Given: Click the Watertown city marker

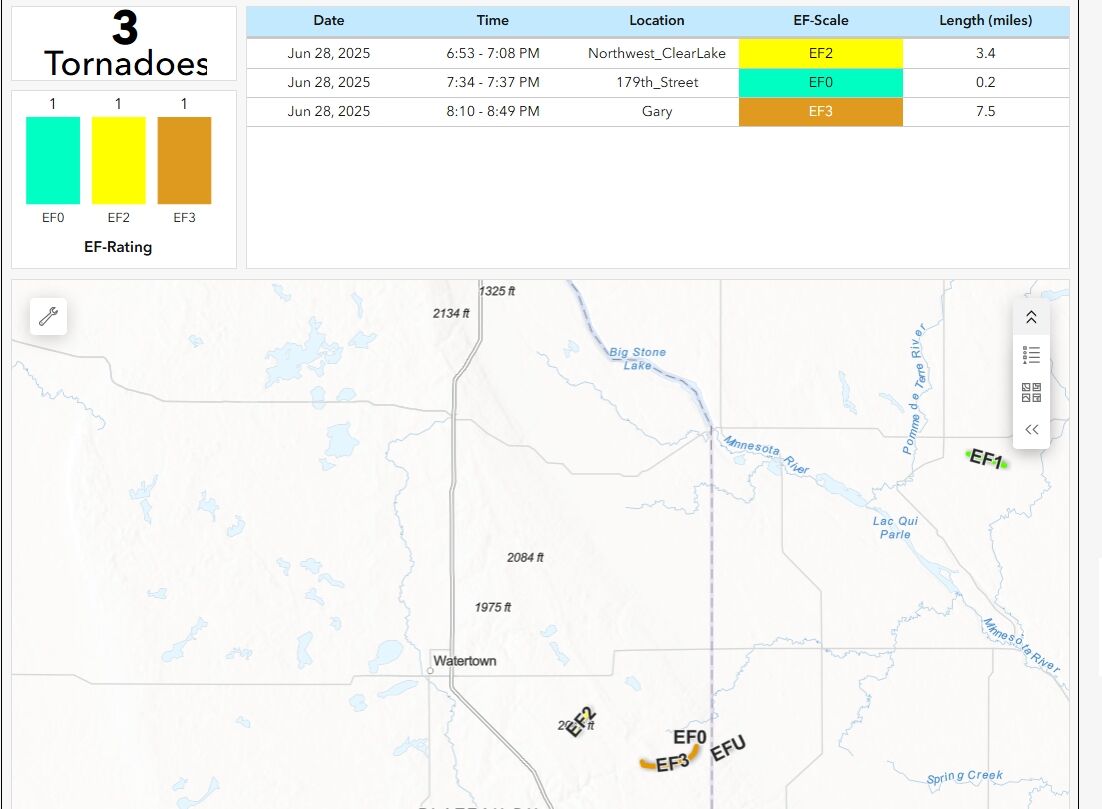Looking at the screenshot, I should (x=430, y=671).
